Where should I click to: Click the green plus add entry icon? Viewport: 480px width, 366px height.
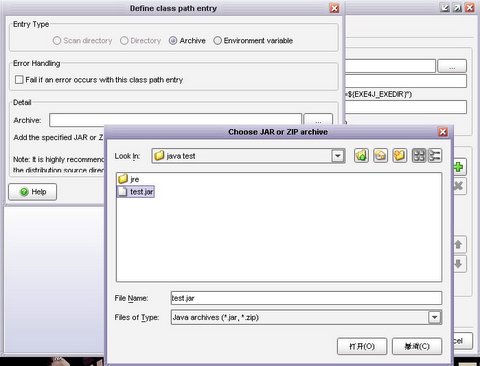tap(459, 167)
